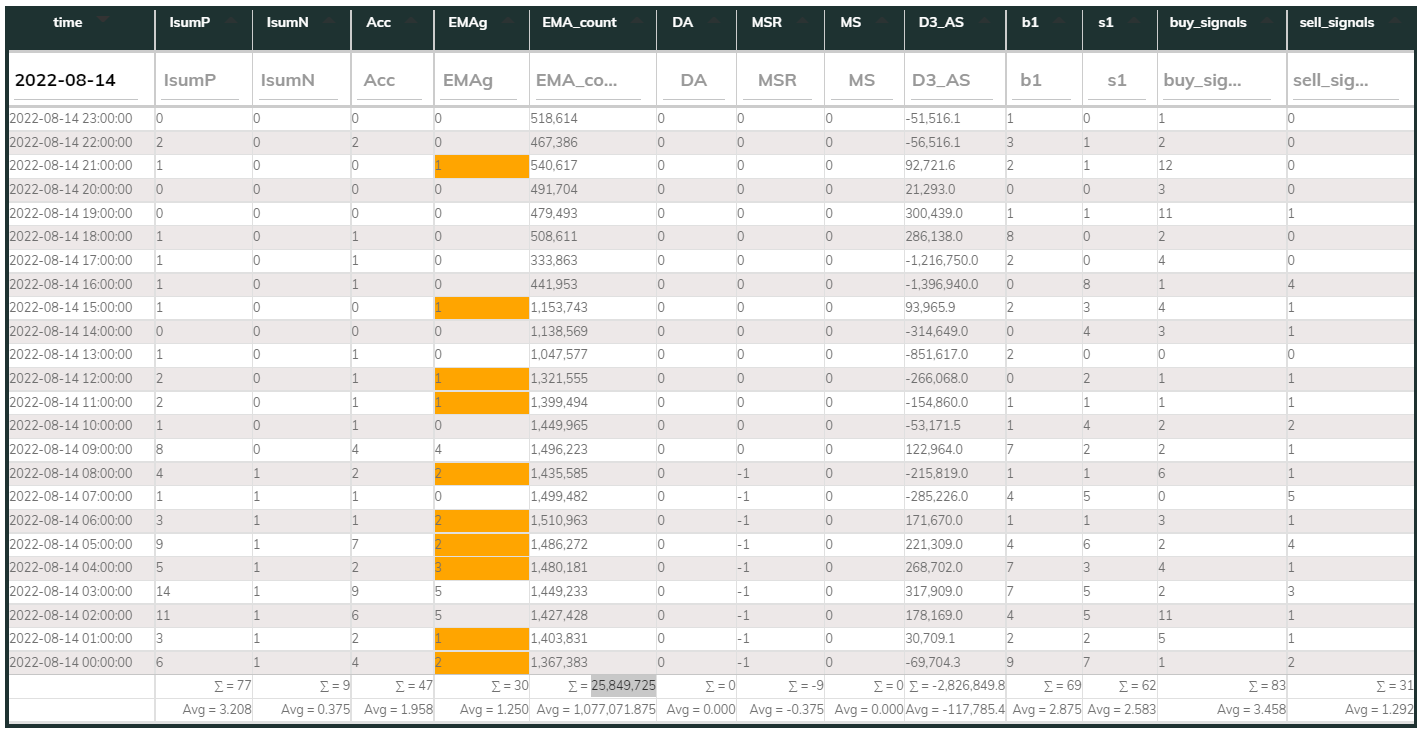Select the time cell 2022-08-14 23:00:00
Image resolution: width=1422 pixels, height=733 pixels.
pos(80,118)
